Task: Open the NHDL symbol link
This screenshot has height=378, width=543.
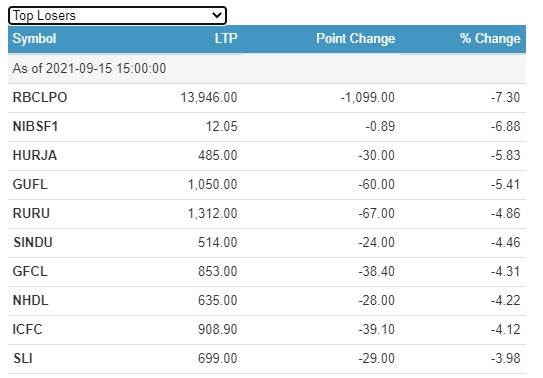Action: pyautogui.click(x=30, y=300)
